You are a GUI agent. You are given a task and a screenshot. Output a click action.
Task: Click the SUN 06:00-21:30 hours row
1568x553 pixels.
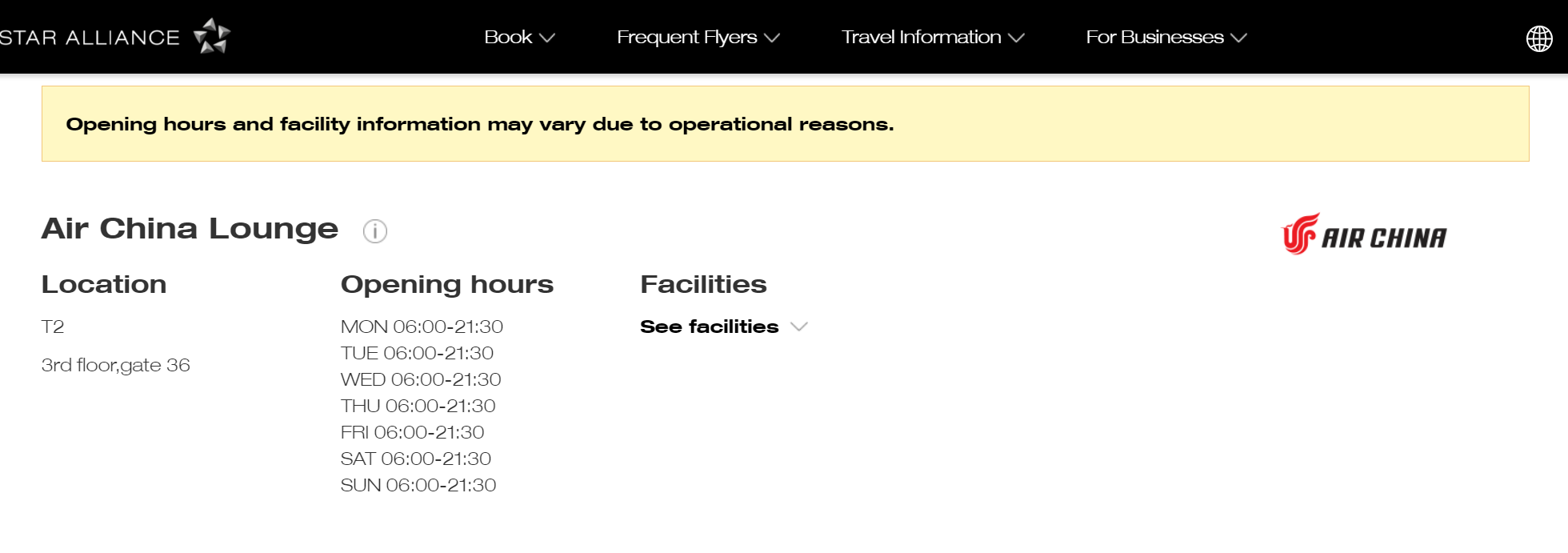pos(418,485)
